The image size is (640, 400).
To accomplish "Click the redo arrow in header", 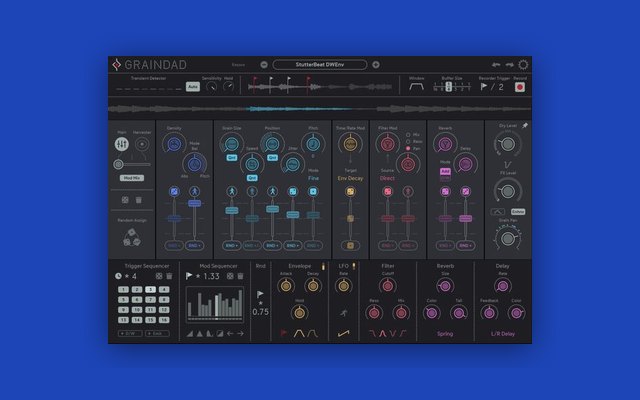I will [x=509, y=64].
